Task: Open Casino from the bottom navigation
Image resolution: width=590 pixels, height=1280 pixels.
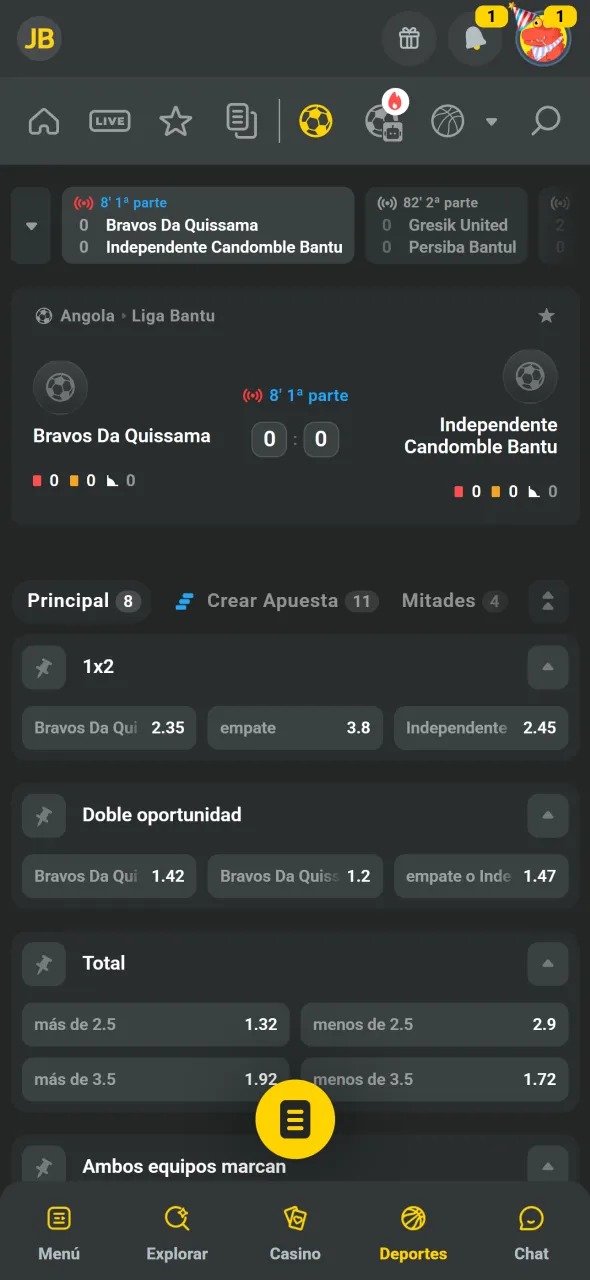Action: [x=295, y=1230]
